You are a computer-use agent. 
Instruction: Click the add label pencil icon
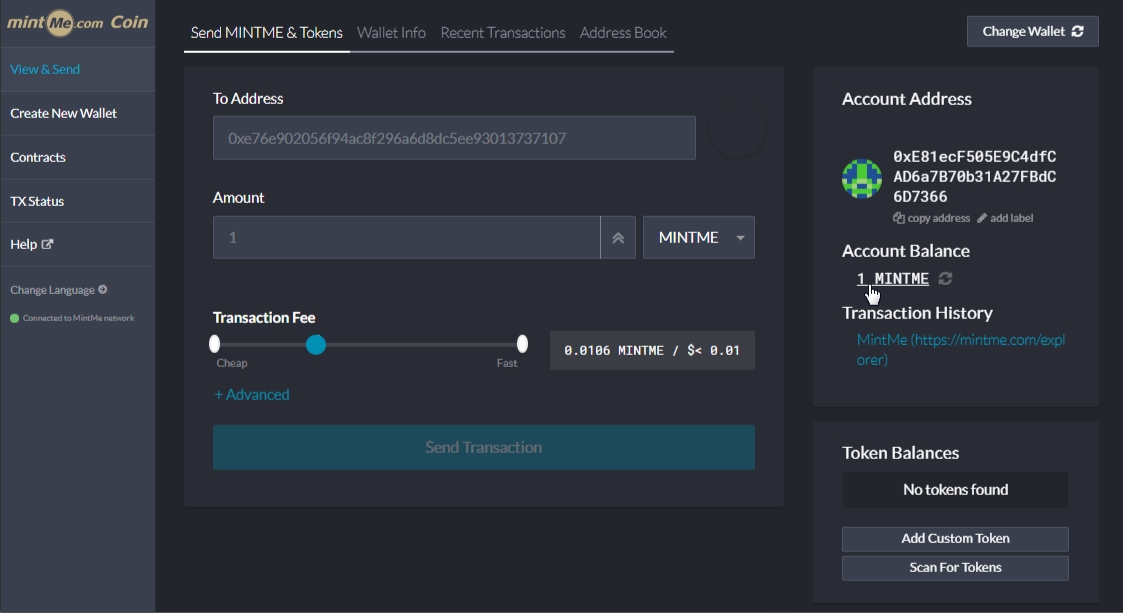coord(982,218)
